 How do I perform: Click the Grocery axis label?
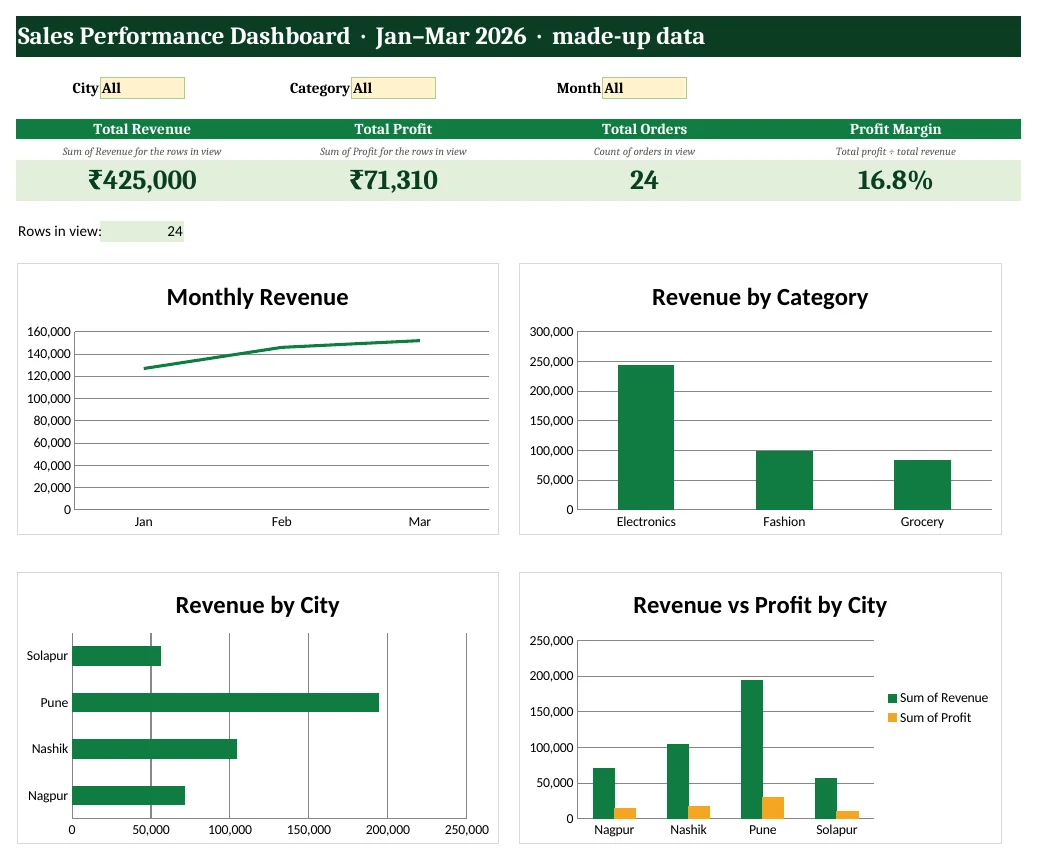923,521
